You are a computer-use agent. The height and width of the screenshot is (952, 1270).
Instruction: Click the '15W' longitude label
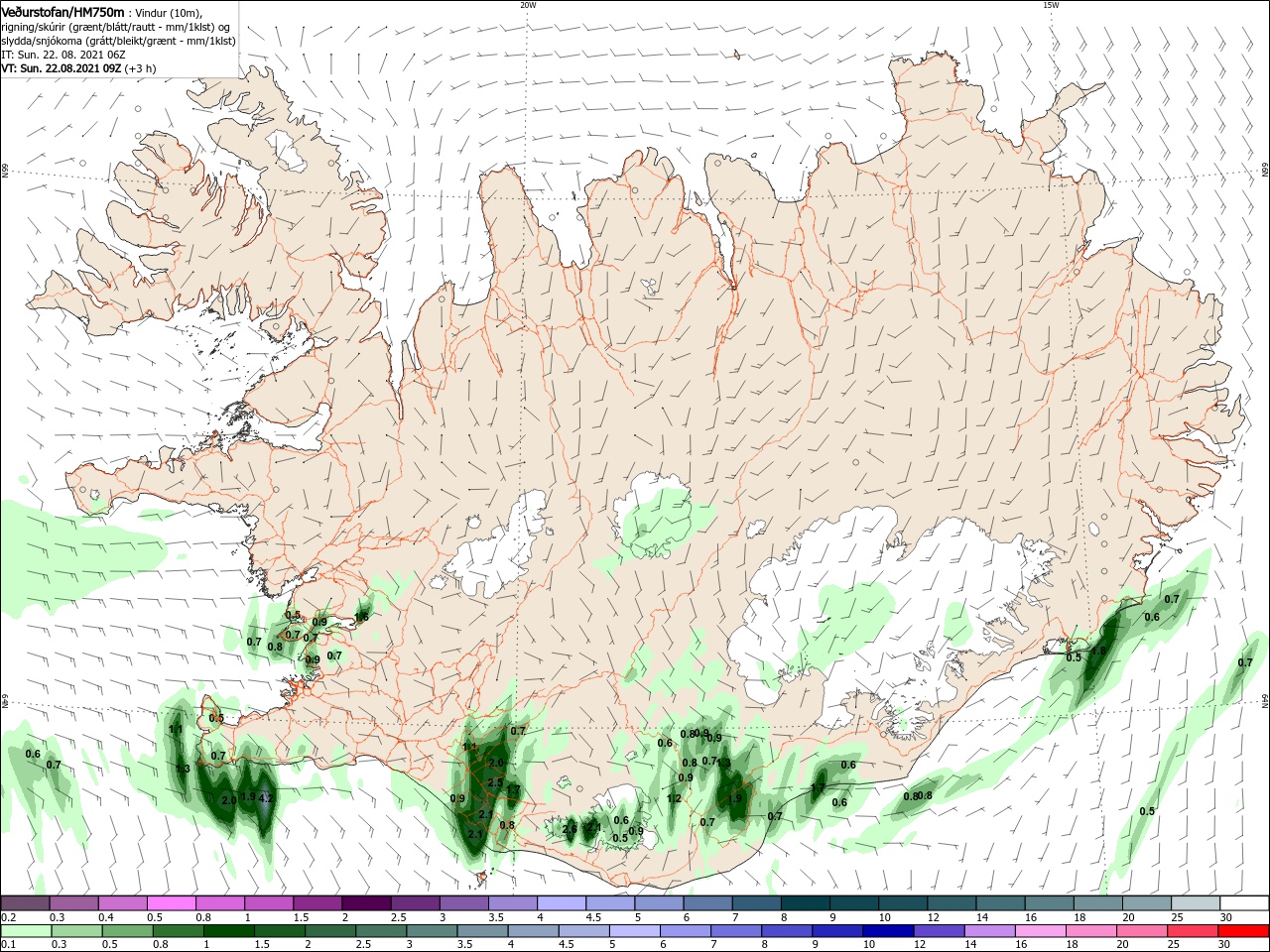(1051, 5)
